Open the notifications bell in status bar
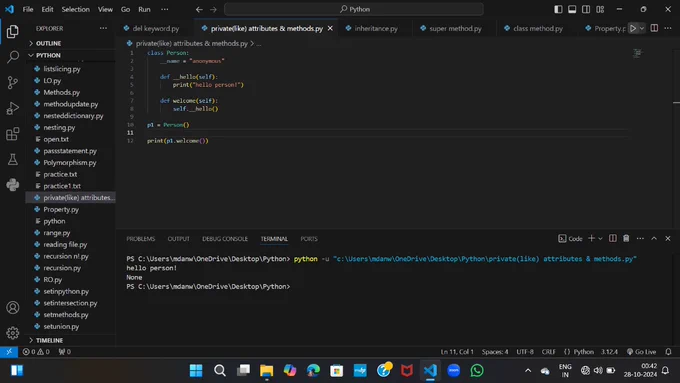This screenshot has height=383, width=680. coord(668,352)
